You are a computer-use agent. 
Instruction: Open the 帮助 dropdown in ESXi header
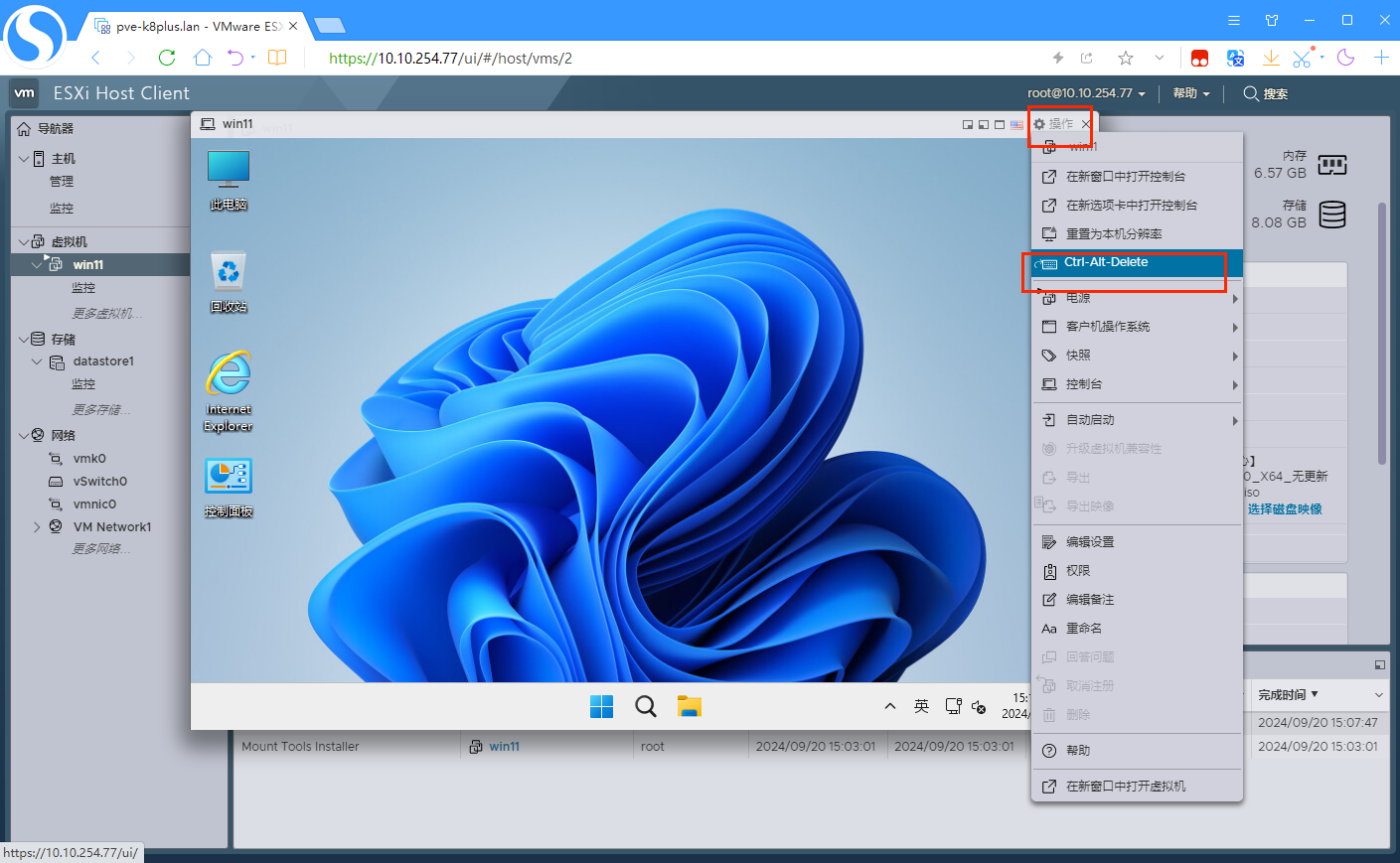(x=1191, y=93)
